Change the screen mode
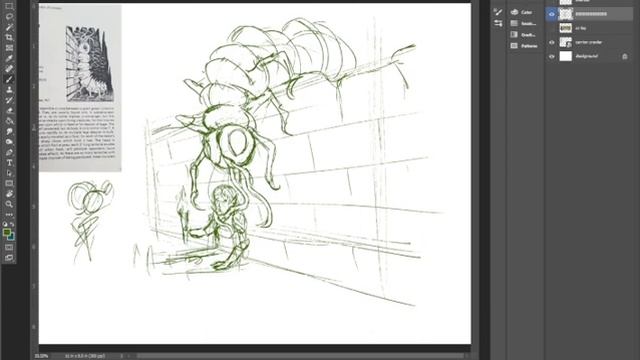 (x=9, y=258)
